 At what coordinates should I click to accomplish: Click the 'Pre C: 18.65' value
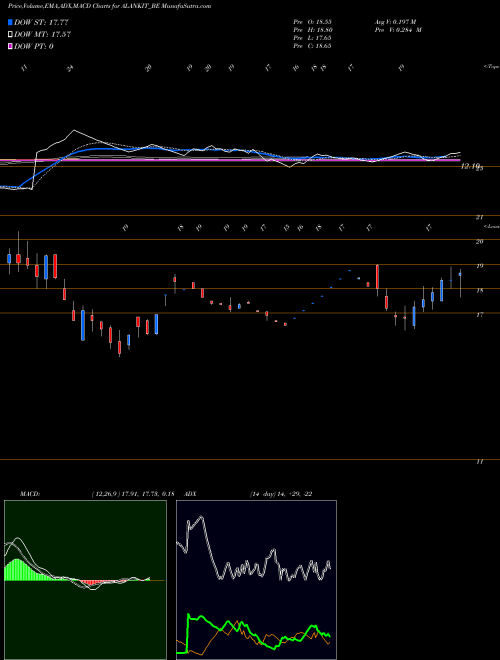pos(312,46)
